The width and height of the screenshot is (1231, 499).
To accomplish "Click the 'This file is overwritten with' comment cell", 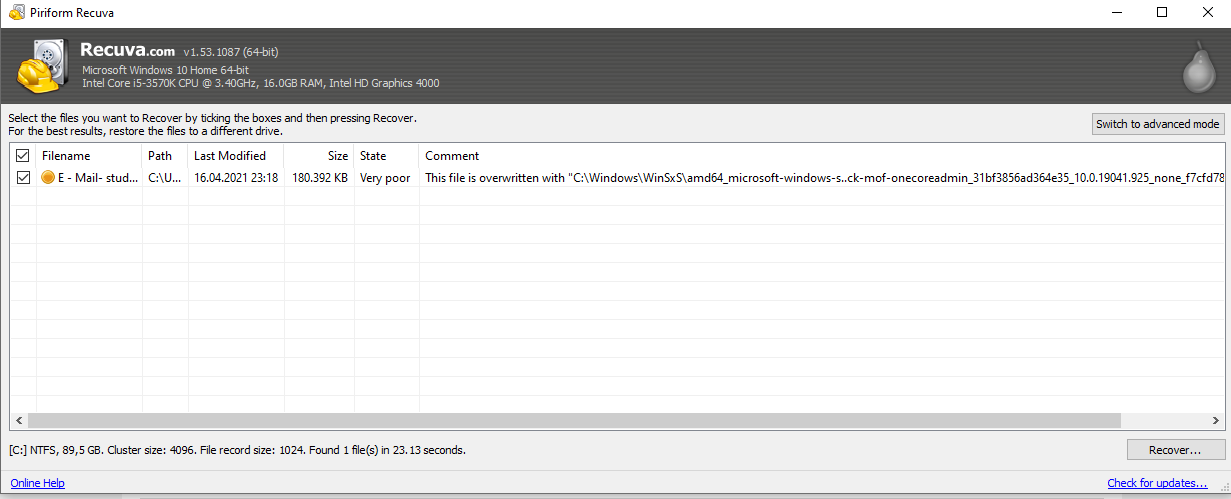I will click(822, 178).
